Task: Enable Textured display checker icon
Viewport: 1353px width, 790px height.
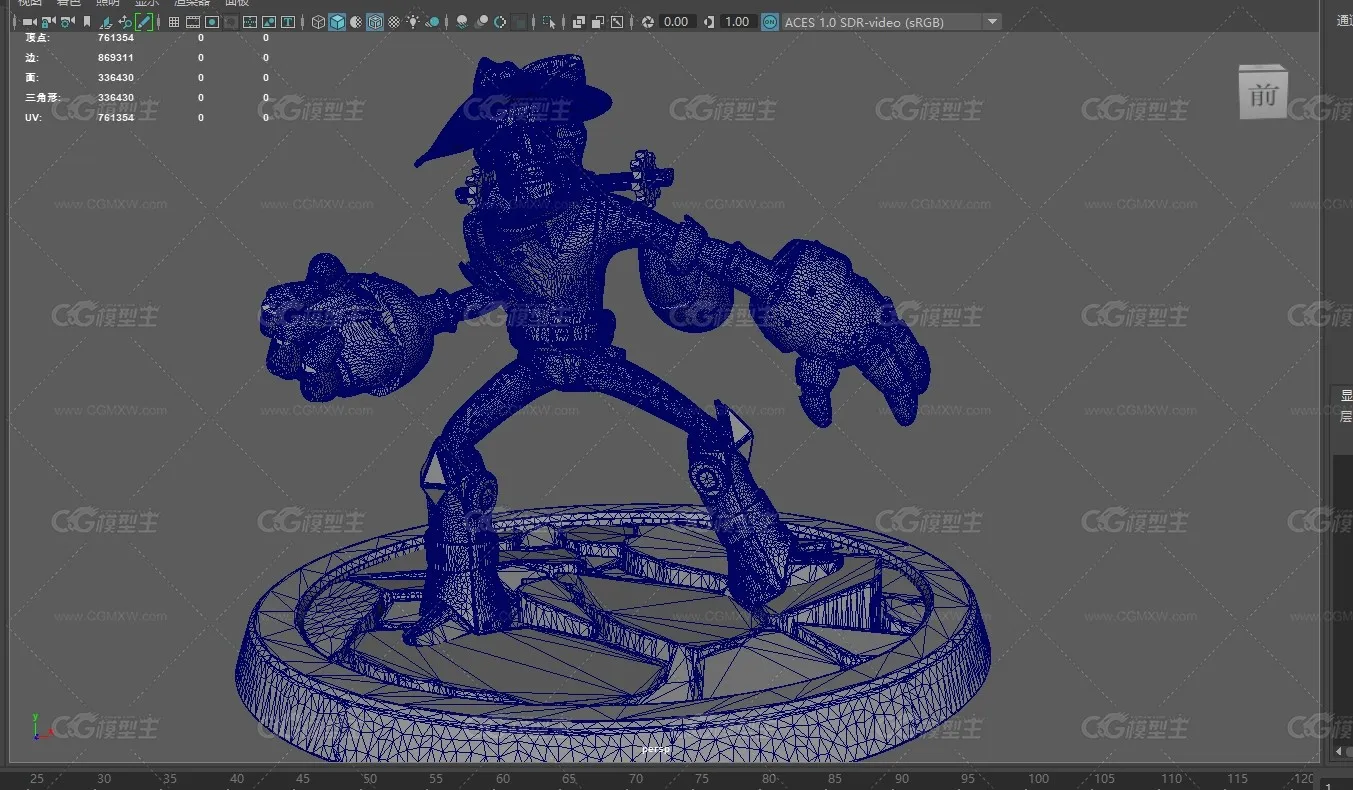Action: click(394, 22)
